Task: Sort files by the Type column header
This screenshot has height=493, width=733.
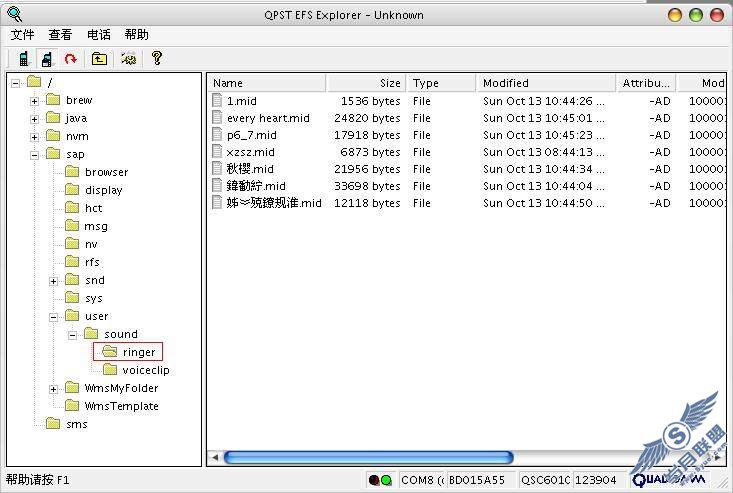Action: pos(441,83)
